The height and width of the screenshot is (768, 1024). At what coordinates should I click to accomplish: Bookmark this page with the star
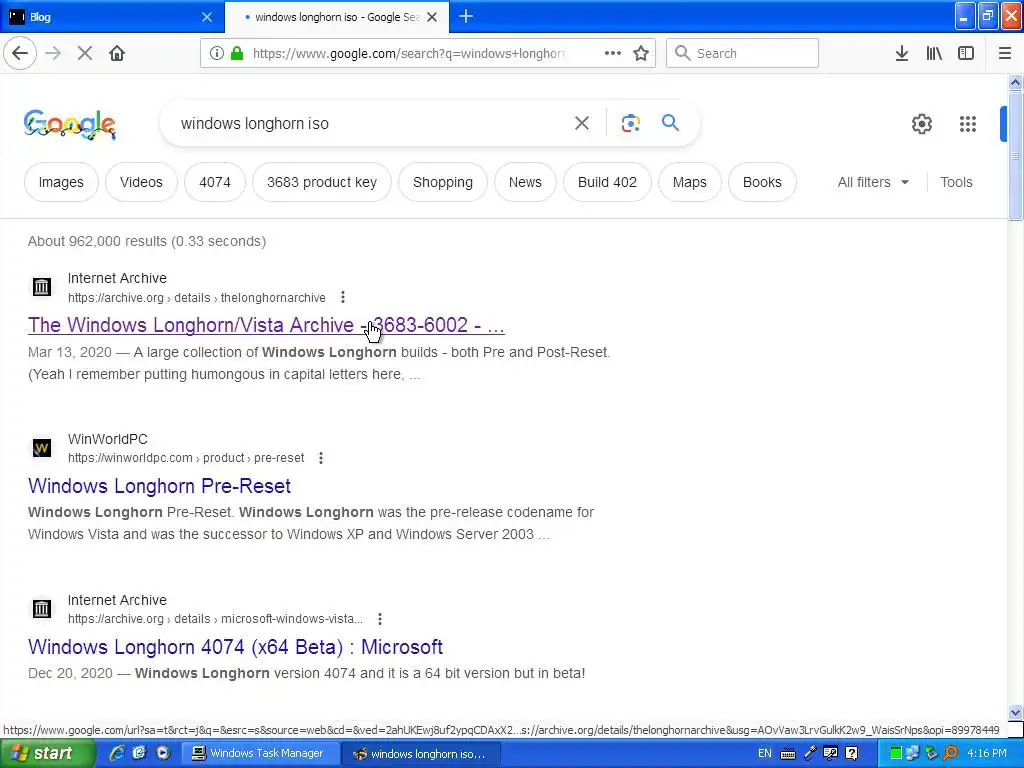click(641, 54)
